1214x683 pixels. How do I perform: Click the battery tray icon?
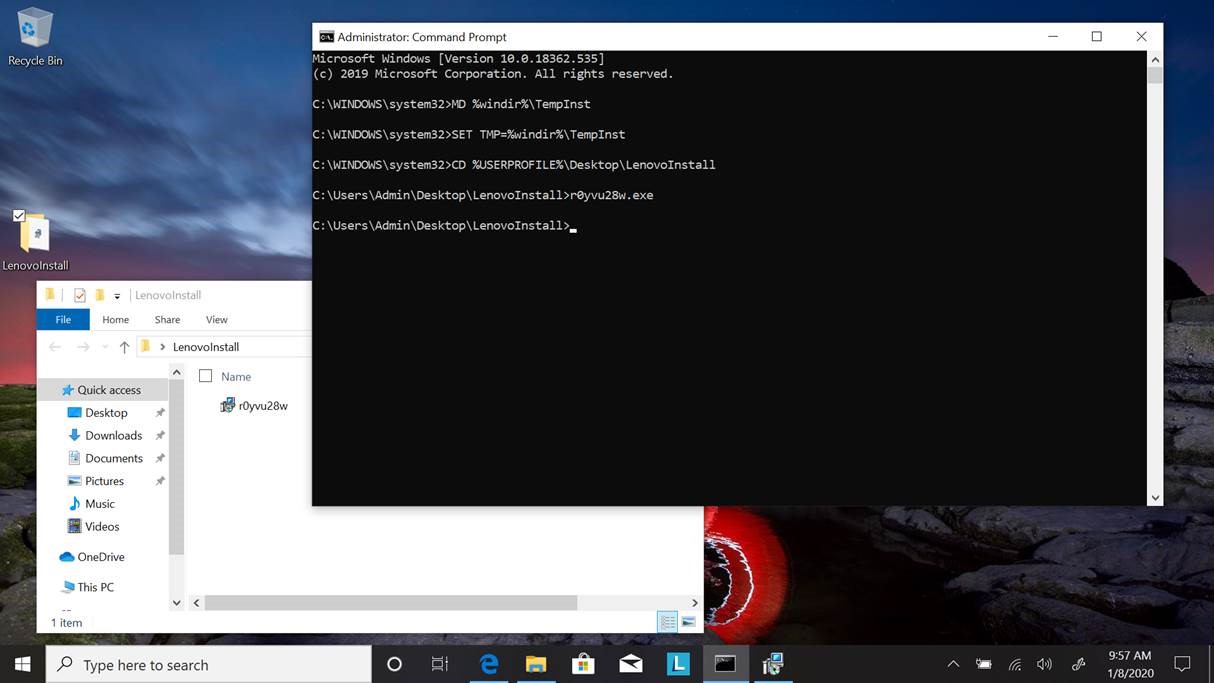[x=984, y=664]
